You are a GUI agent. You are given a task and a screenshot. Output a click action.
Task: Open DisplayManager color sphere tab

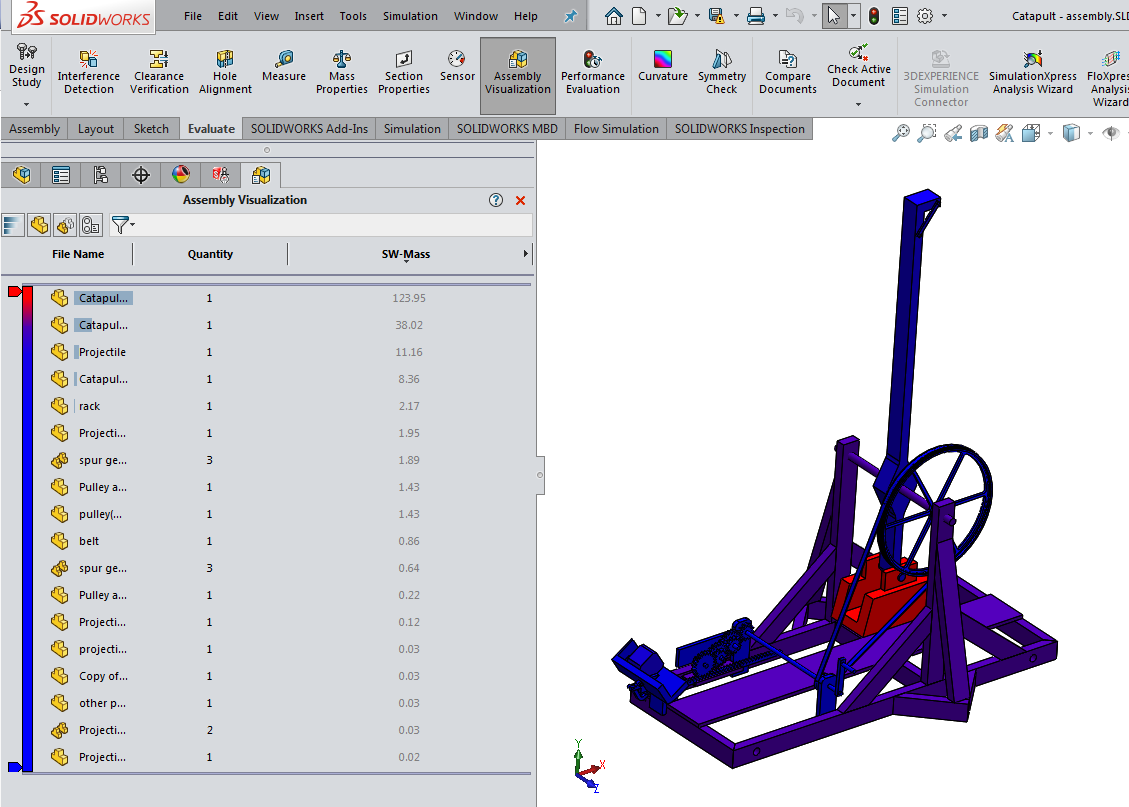click(x=181, y=175)
